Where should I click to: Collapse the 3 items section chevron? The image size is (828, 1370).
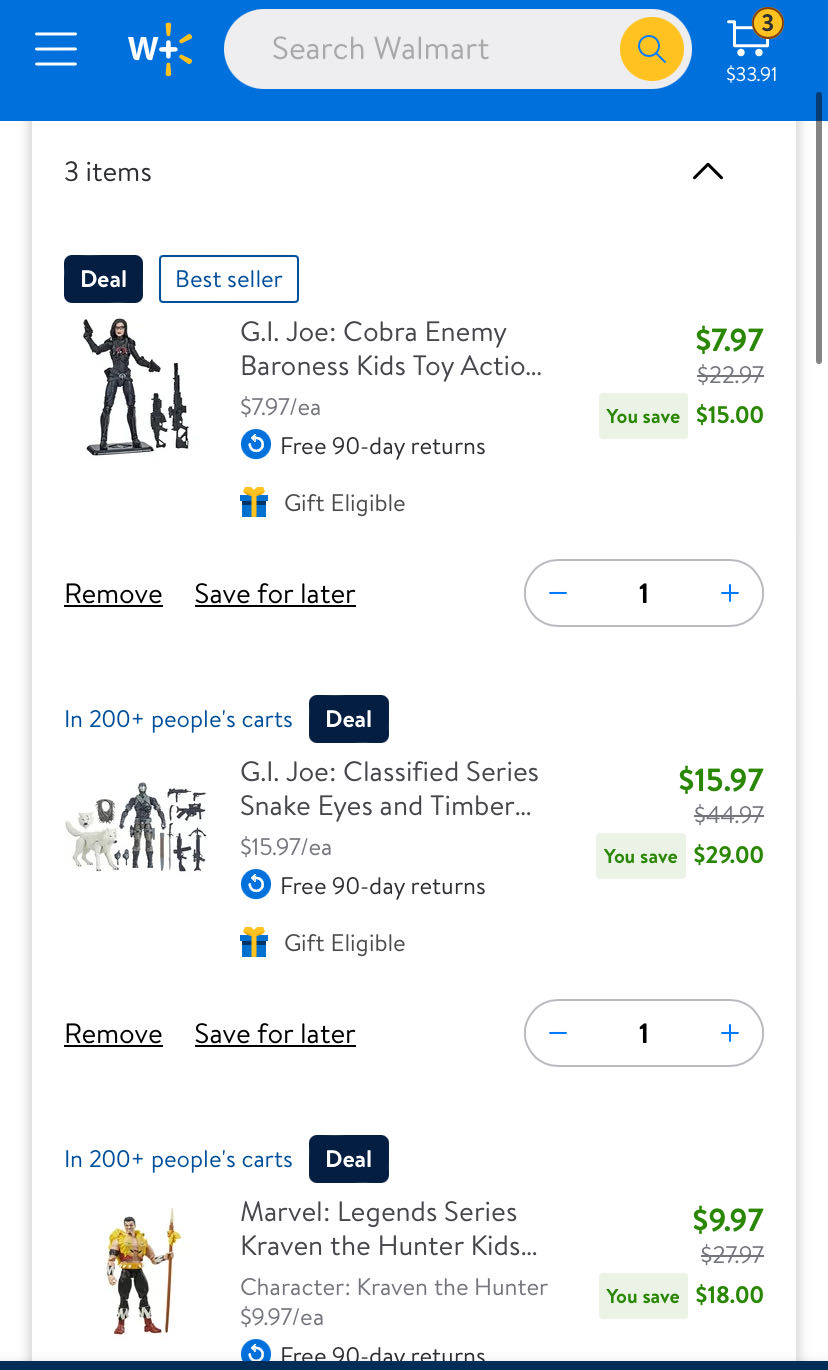tap(707, 172)
